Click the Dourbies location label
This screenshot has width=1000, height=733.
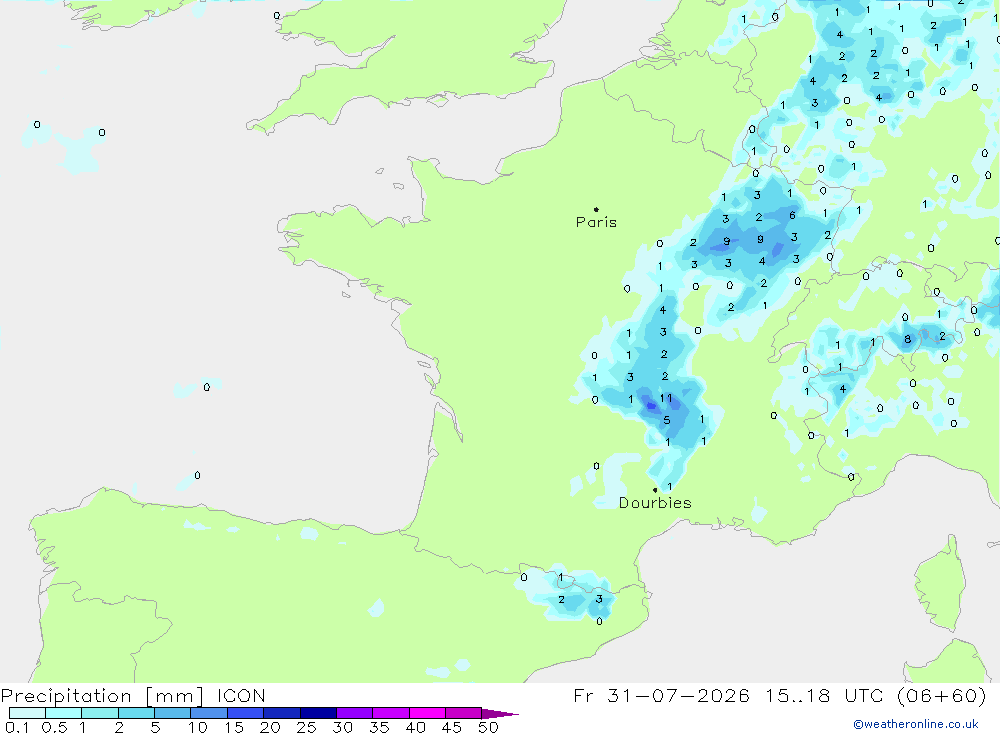655,503
